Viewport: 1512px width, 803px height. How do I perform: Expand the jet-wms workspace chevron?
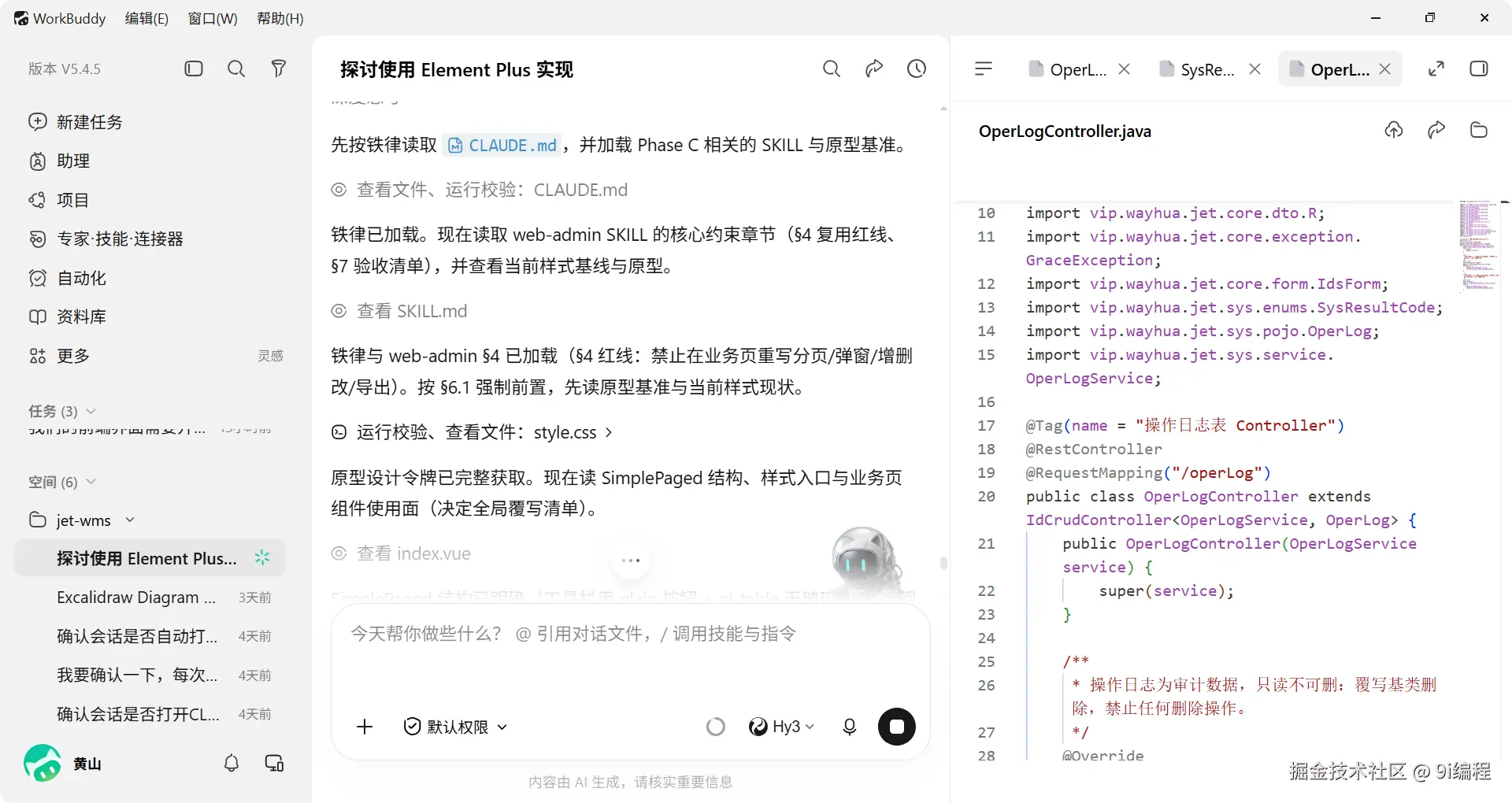[130, 520]
